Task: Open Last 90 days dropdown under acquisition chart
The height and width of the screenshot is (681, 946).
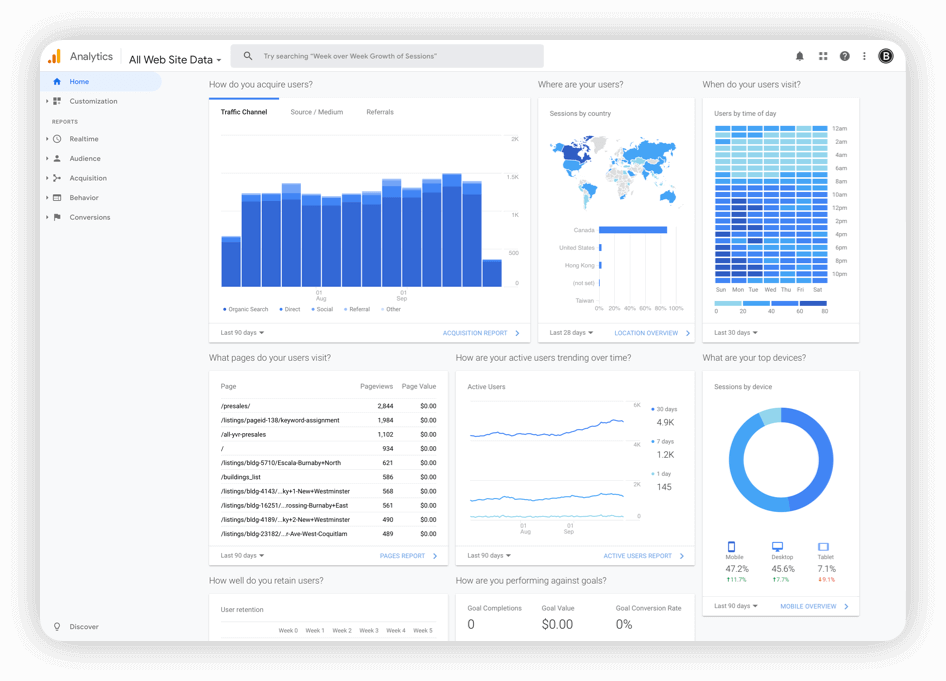Action: pos(242,333)
